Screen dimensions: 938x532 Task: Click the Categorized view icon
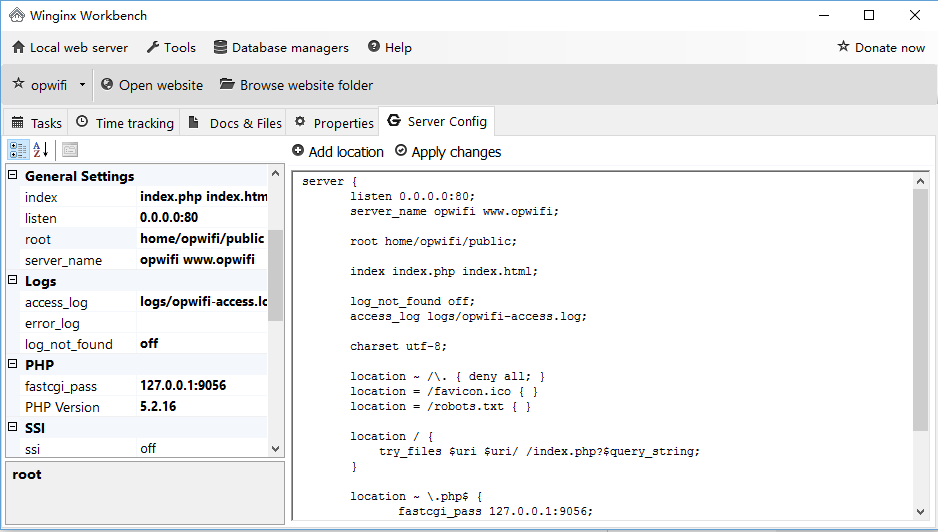[x=18, y=150]
